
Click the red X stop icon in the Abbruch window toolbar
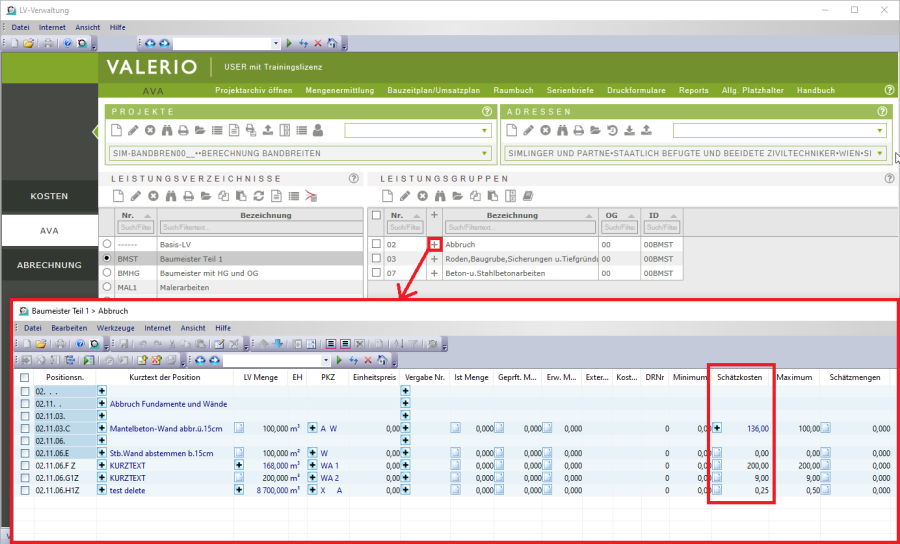(x=368, y=360)
